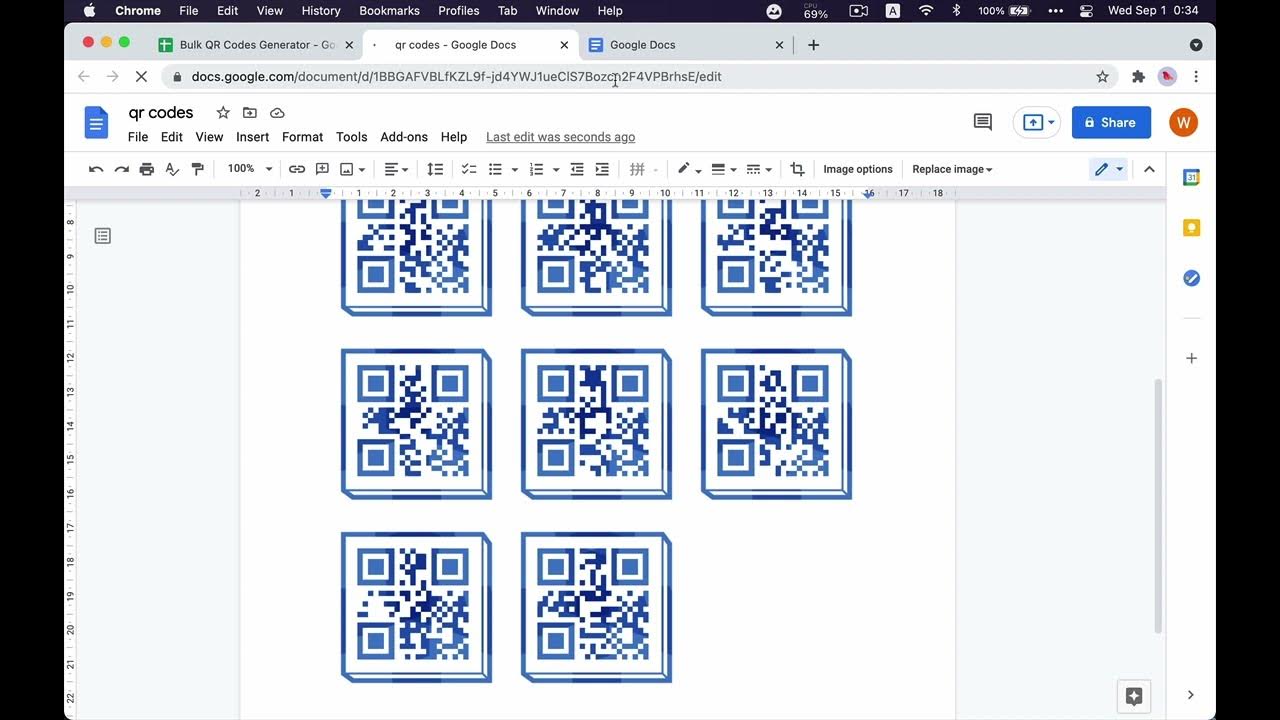Open the Format menu in Docs
The image size is (1280, 720).
pyautogui.click(x=302, y=137)
